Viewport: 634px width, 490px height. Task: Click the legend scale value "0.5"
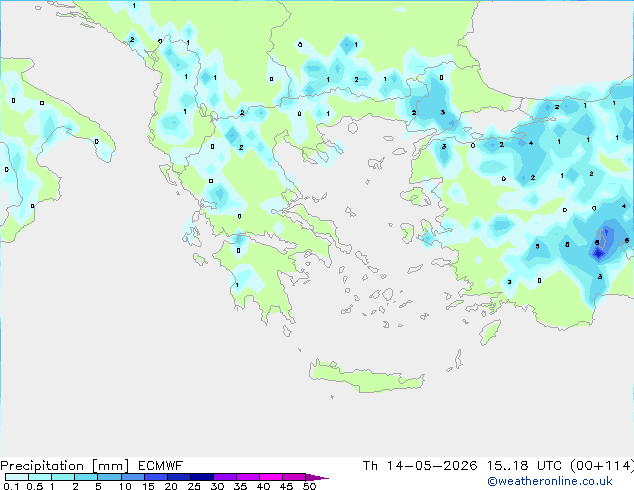(x=35, y=486)
